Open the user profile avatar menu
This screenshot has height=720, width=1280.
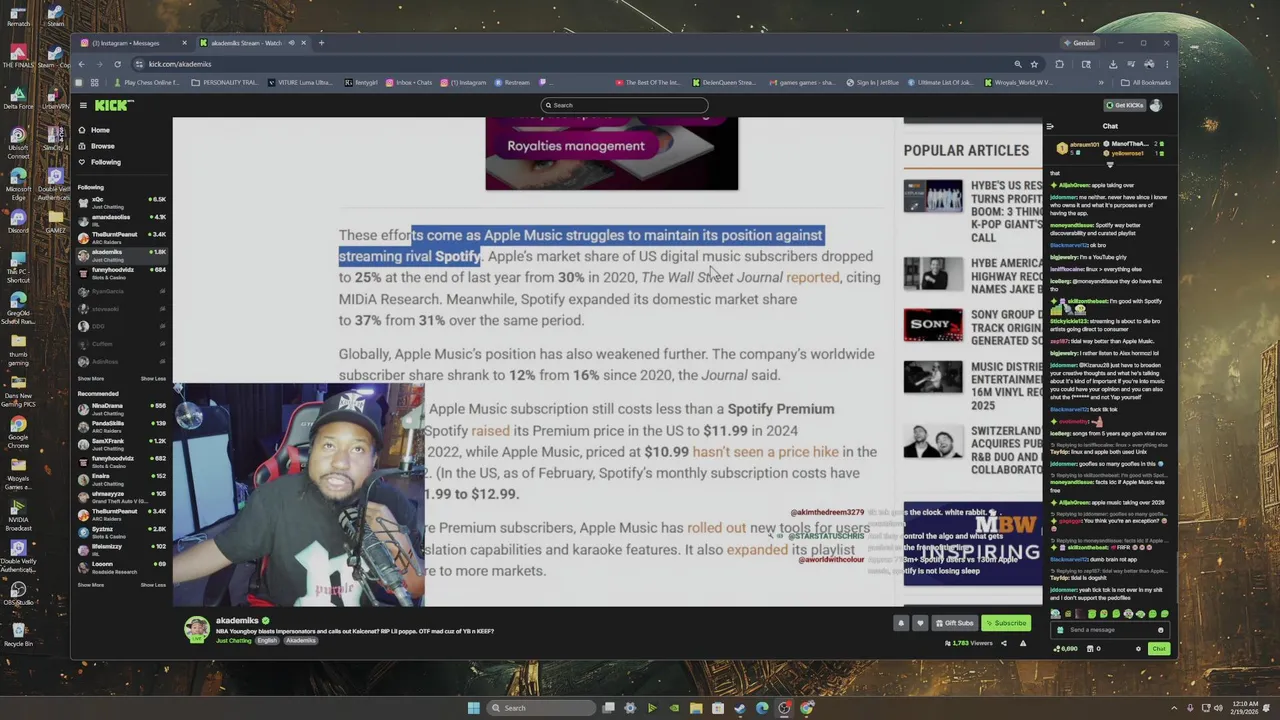pos(1156,105)
